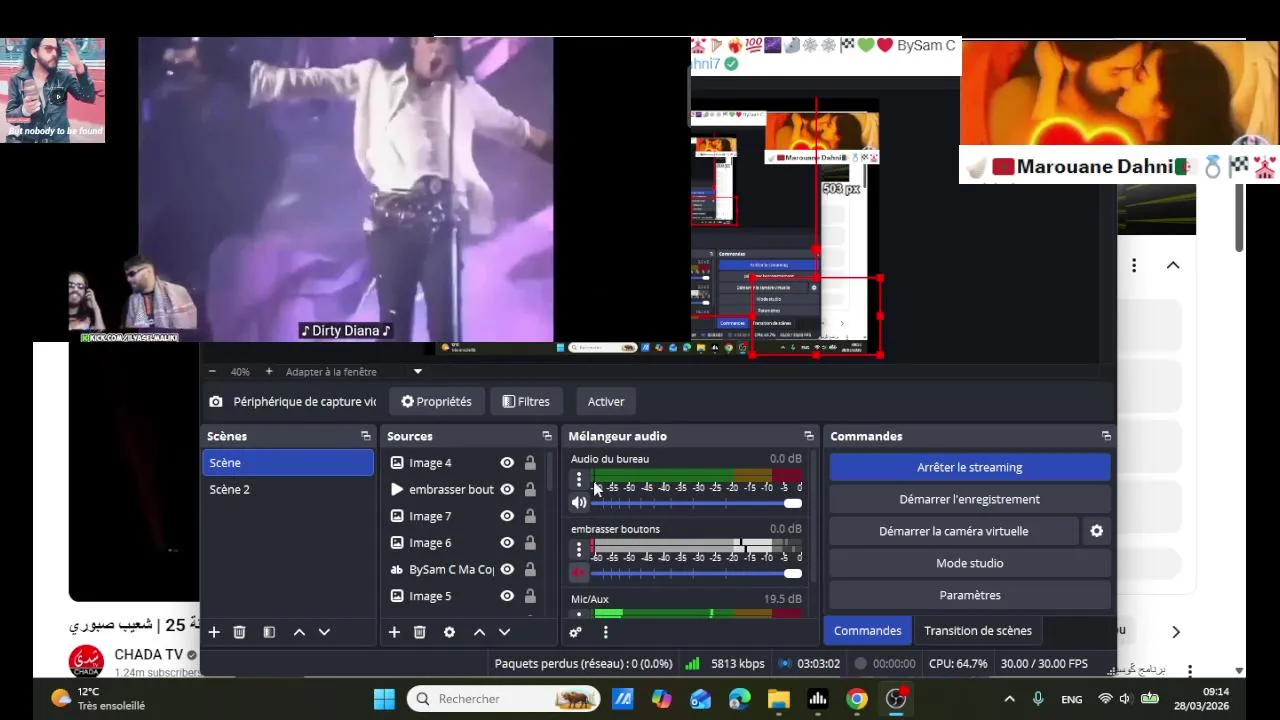Open advanced audio properties gears icon
Viewport: 1280px width, 720px height.
(x=575, y=632)
